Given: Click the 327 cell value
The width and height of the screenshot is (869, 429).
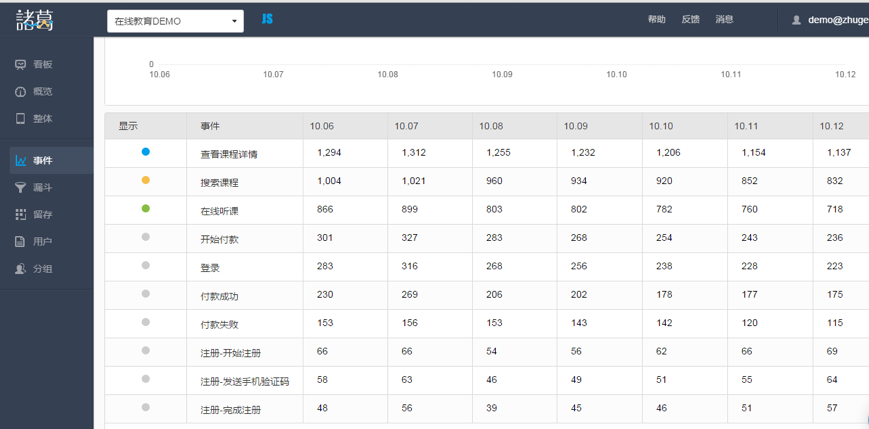Looking at the screenshot, I should tap(410, 237).
